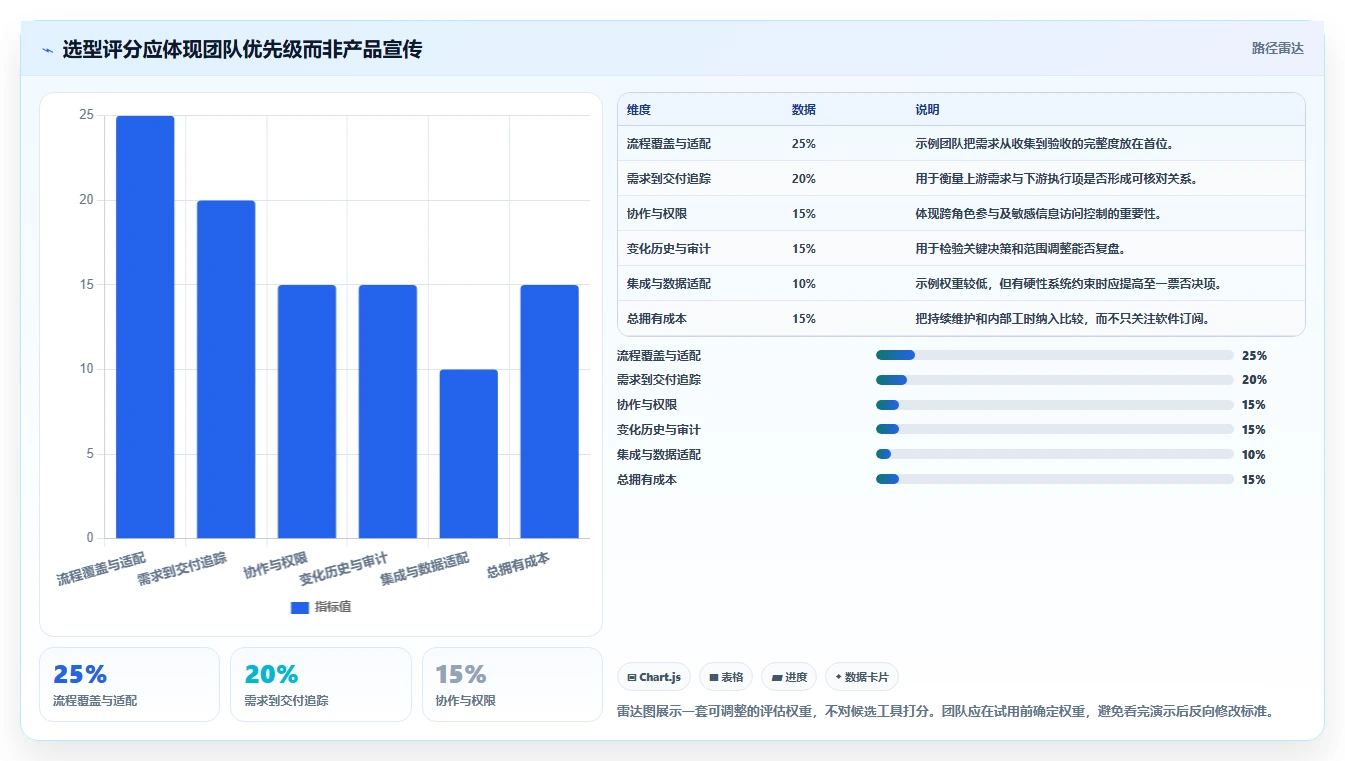Viewport: 1345px width, 761px height.
Task: Click the 总拥有成本 bar in the chart
Action: [x=550, y=412]
